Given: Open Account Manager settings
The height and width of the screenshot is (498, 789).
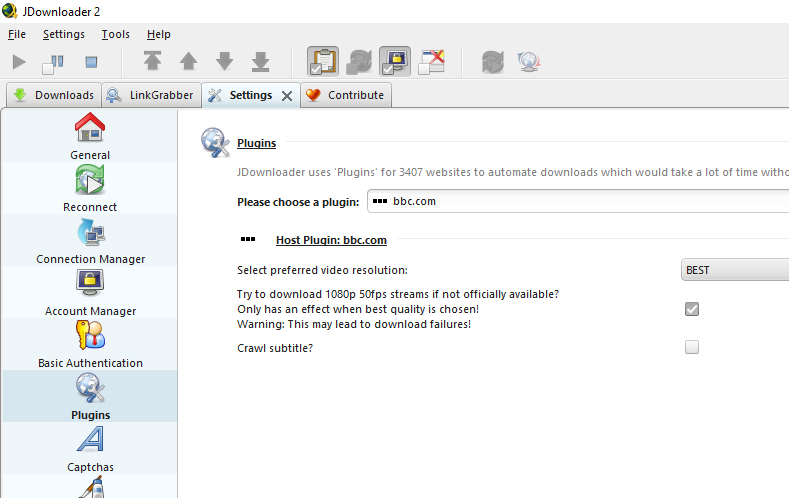Looking at the screenshot, I should click(90, 292).
